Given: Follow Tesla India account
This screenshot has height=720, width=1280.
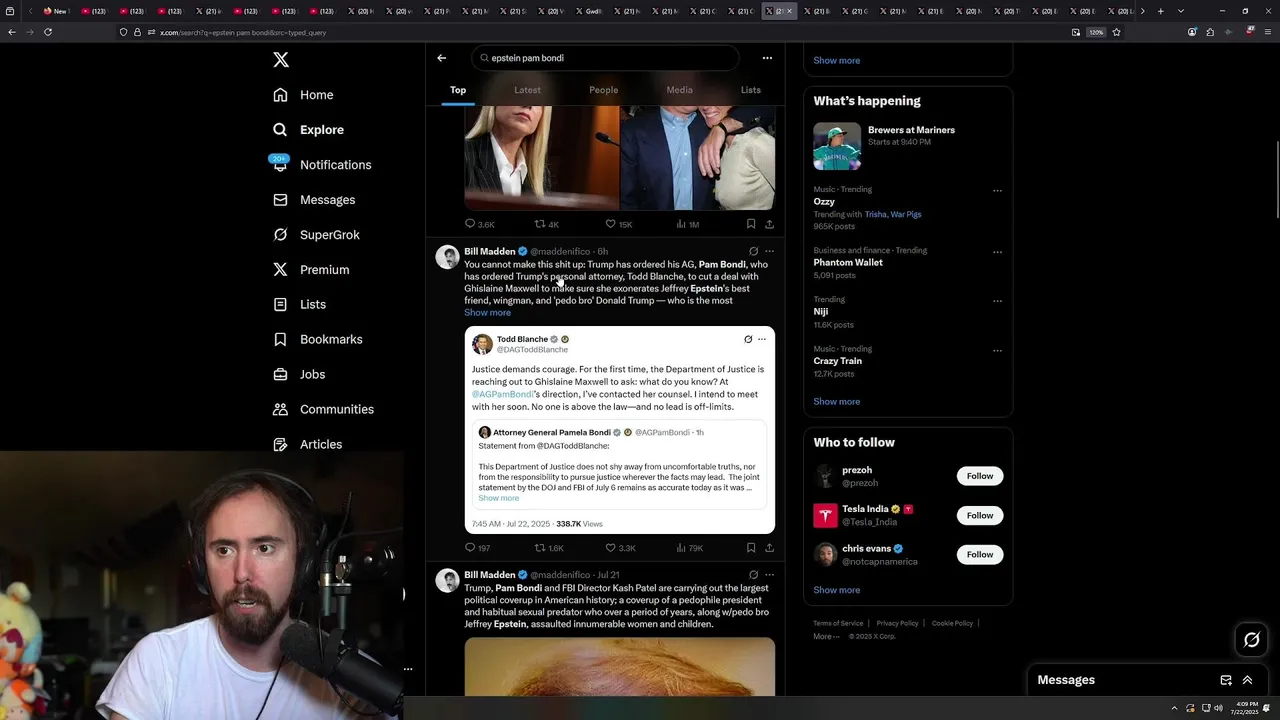Looking at the screenshot, I should (x=980, y=515).
